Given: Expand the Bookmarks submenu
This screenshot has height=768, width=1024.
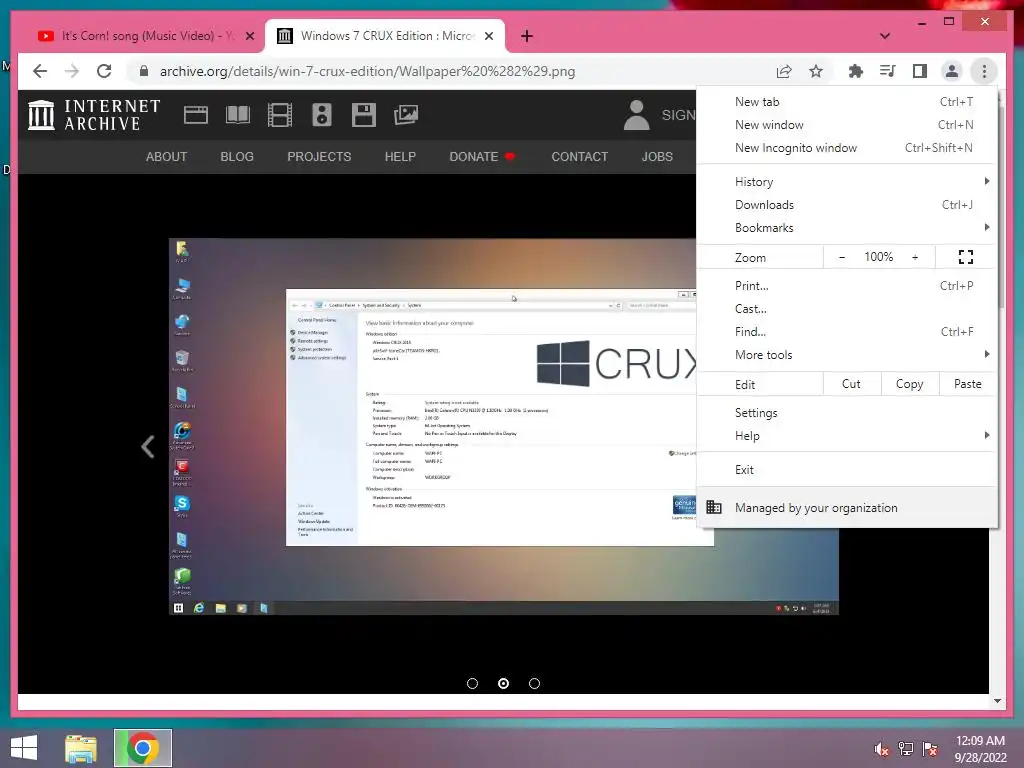Looking at the screenshot, I should 847,228.
